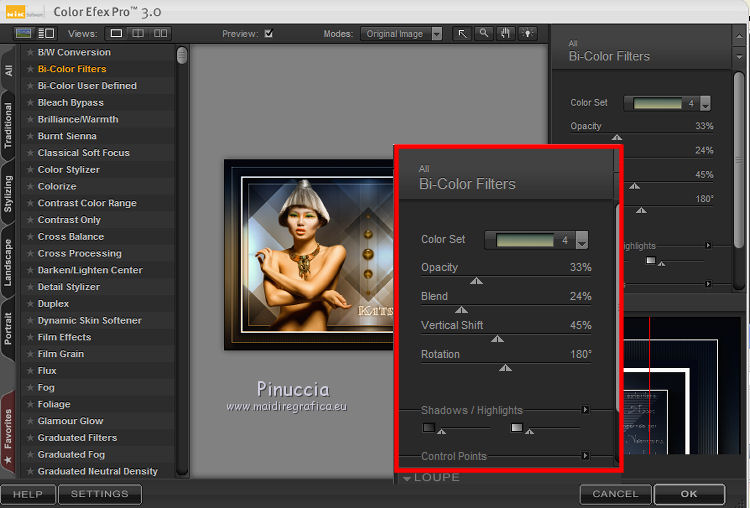The image size is (750, 508).
Task: Click the star beside Bleach Bypass
Action: pos(30,102)
